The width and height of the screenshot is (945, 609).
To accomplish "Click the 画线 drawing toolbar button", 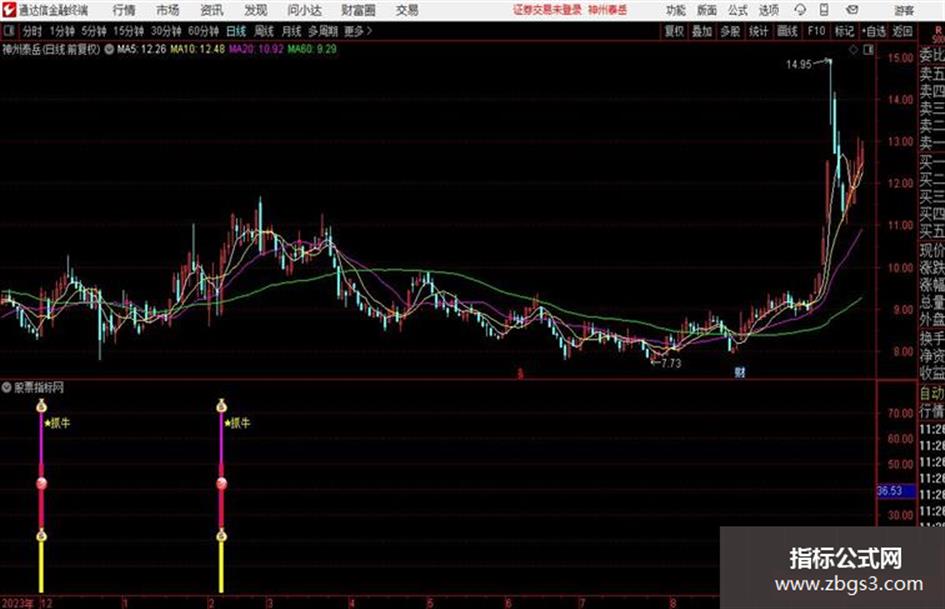I will pos(787,31).
